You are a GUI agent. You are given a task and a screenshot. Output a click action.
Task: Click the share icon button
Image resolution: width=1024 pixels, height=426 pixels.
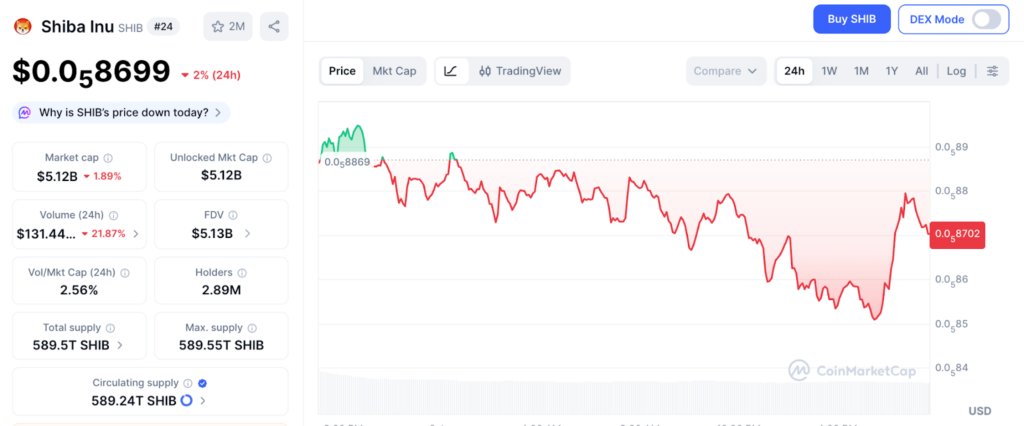tap(274, 26)
